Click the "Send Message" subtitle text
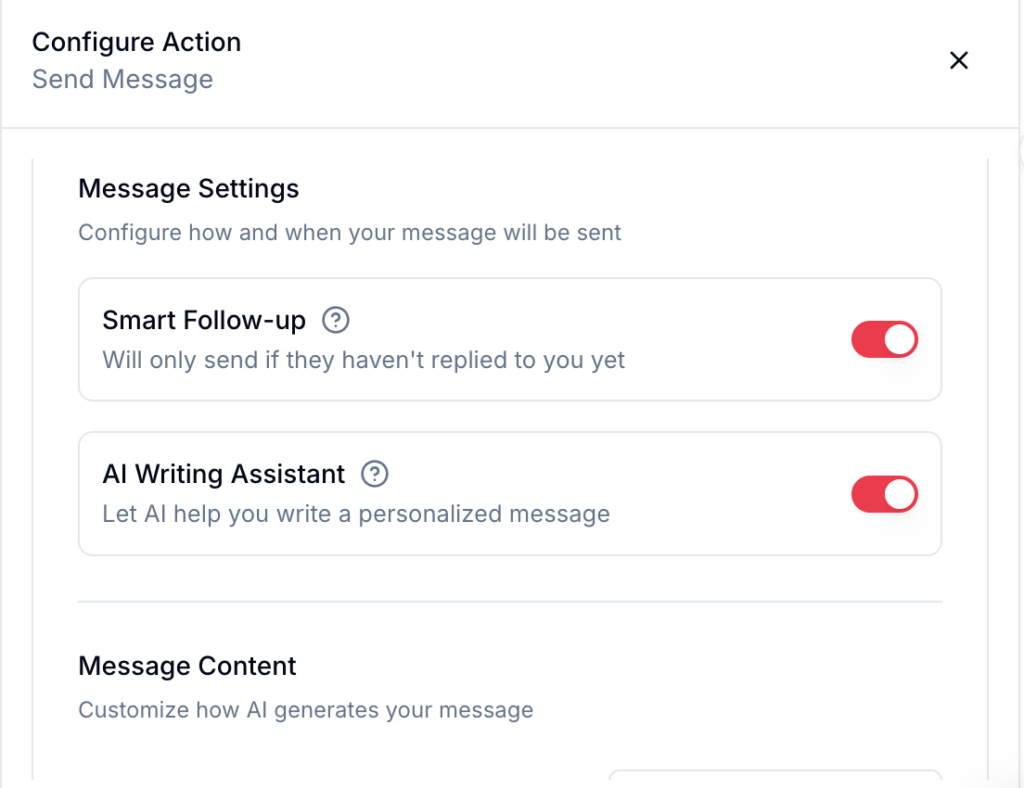The image size is (1024, 788). (x=122, y=80)
